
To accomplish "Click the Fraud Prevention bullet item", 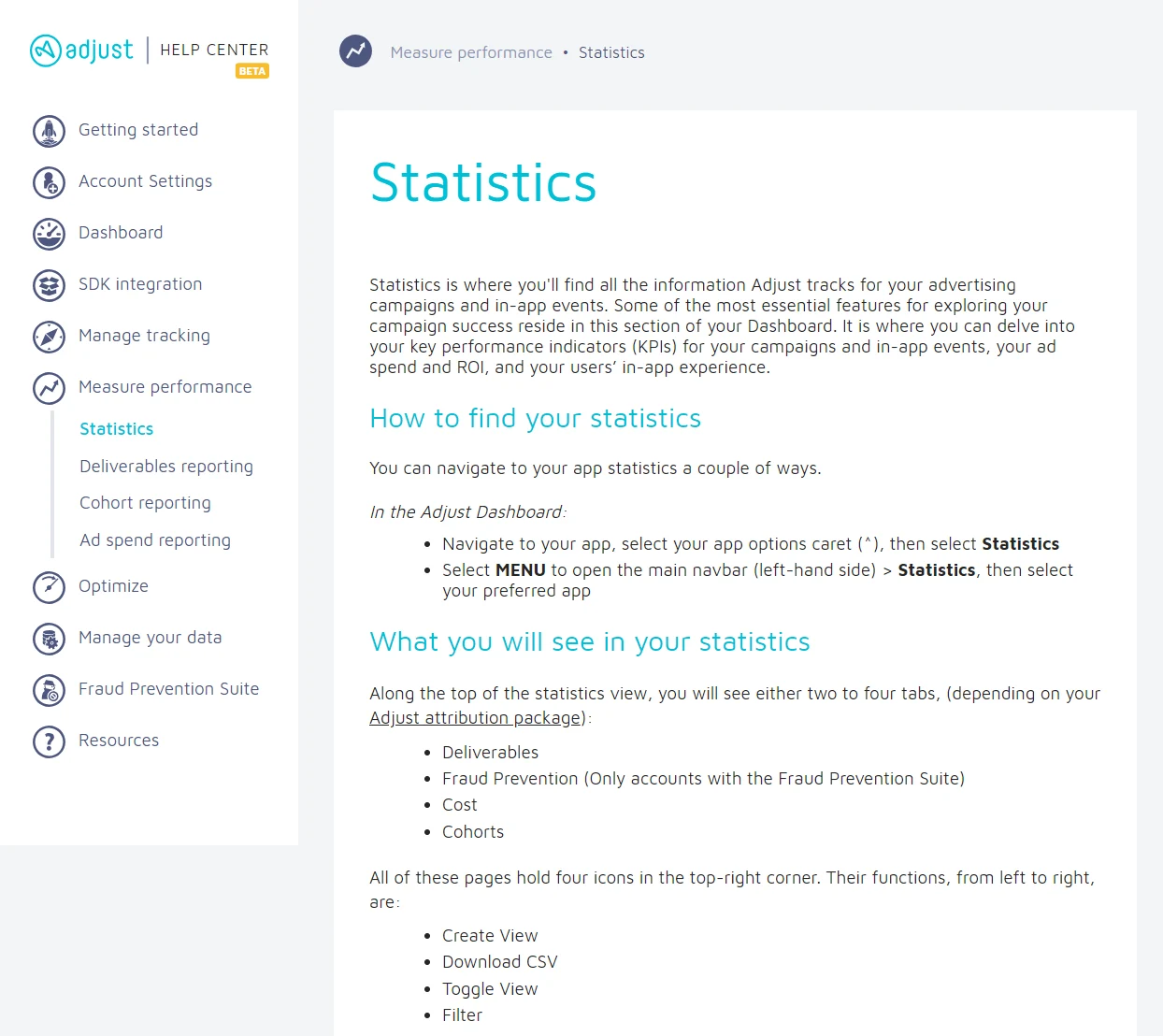I will click(703, 779).
